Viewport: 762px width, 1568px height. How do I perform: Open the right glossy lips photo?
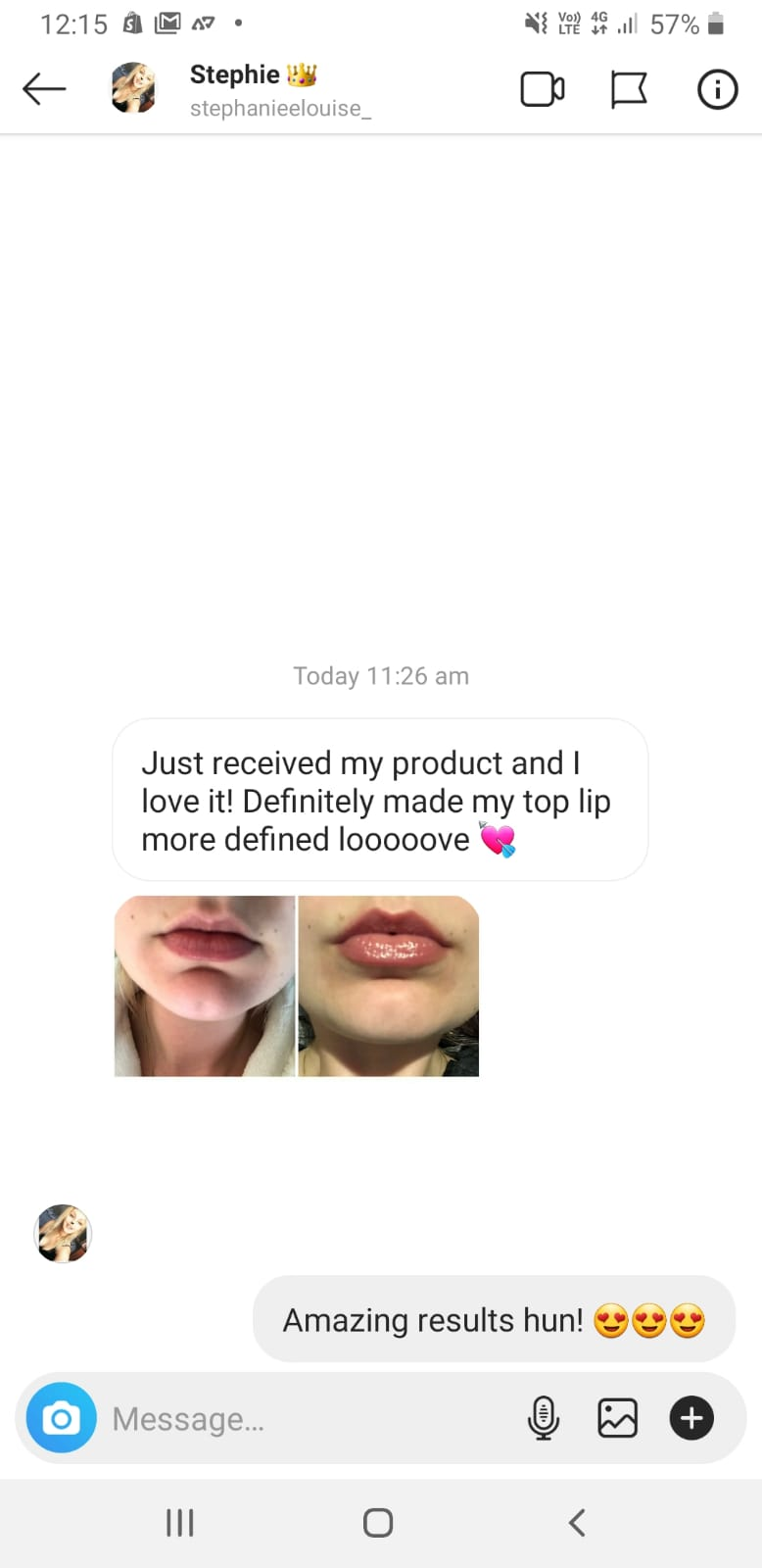click(389, 986)
